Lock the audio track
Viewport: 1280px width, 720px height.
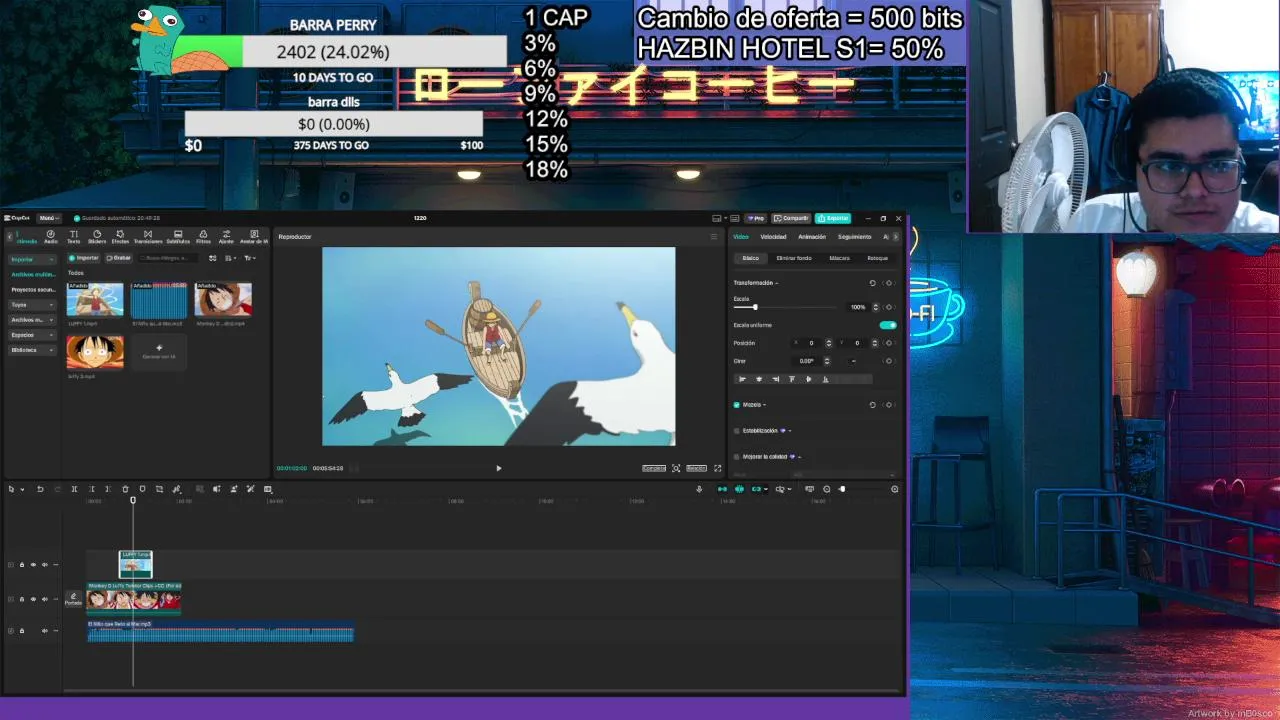point(22,631)
